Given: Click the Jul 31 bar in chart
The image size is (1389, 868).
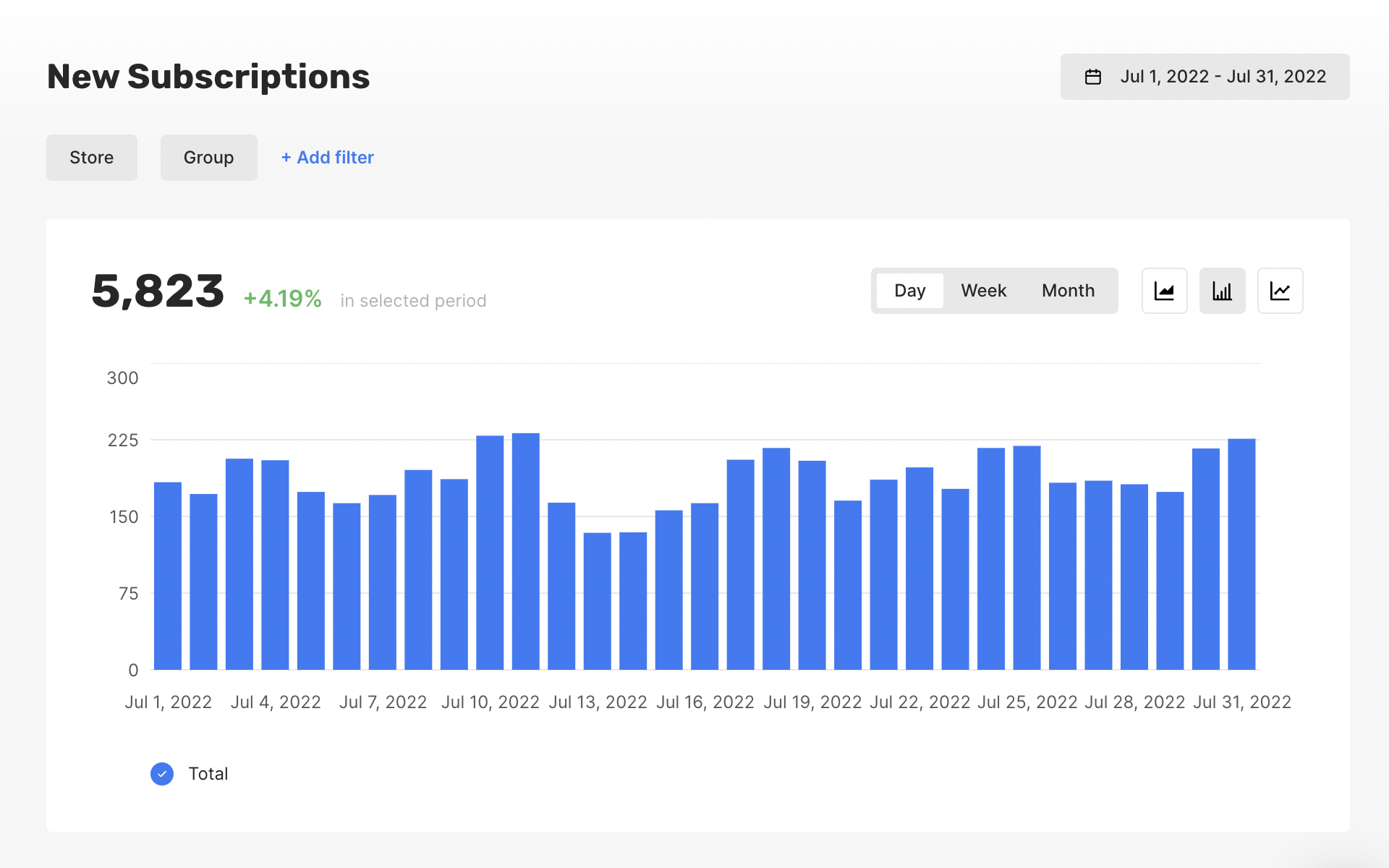Looking at the screenshot, I should (x=1241, y=554).
